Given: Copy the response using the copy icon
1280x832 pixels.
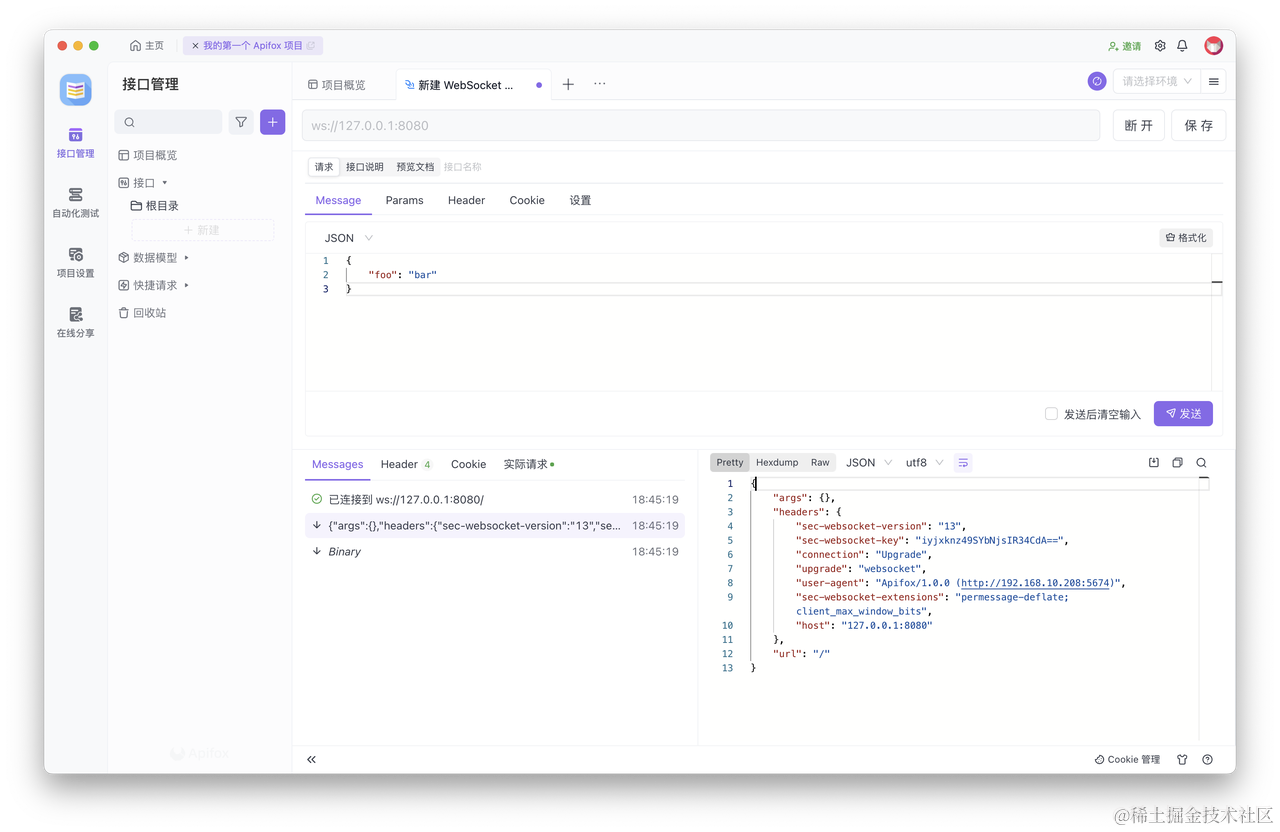Looking at the screenshot, I should (x=1179, y=462).
